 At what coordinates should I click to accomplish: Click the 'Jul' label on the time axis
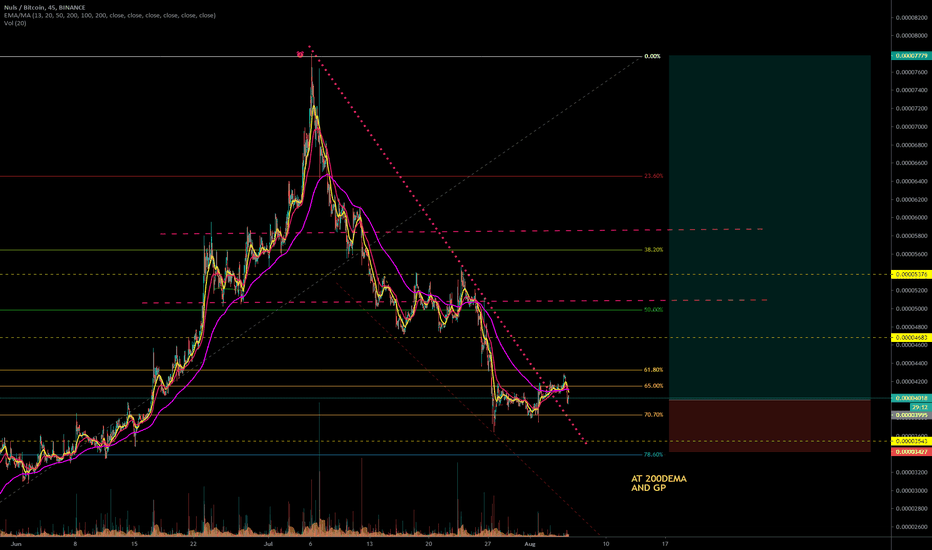269,544
